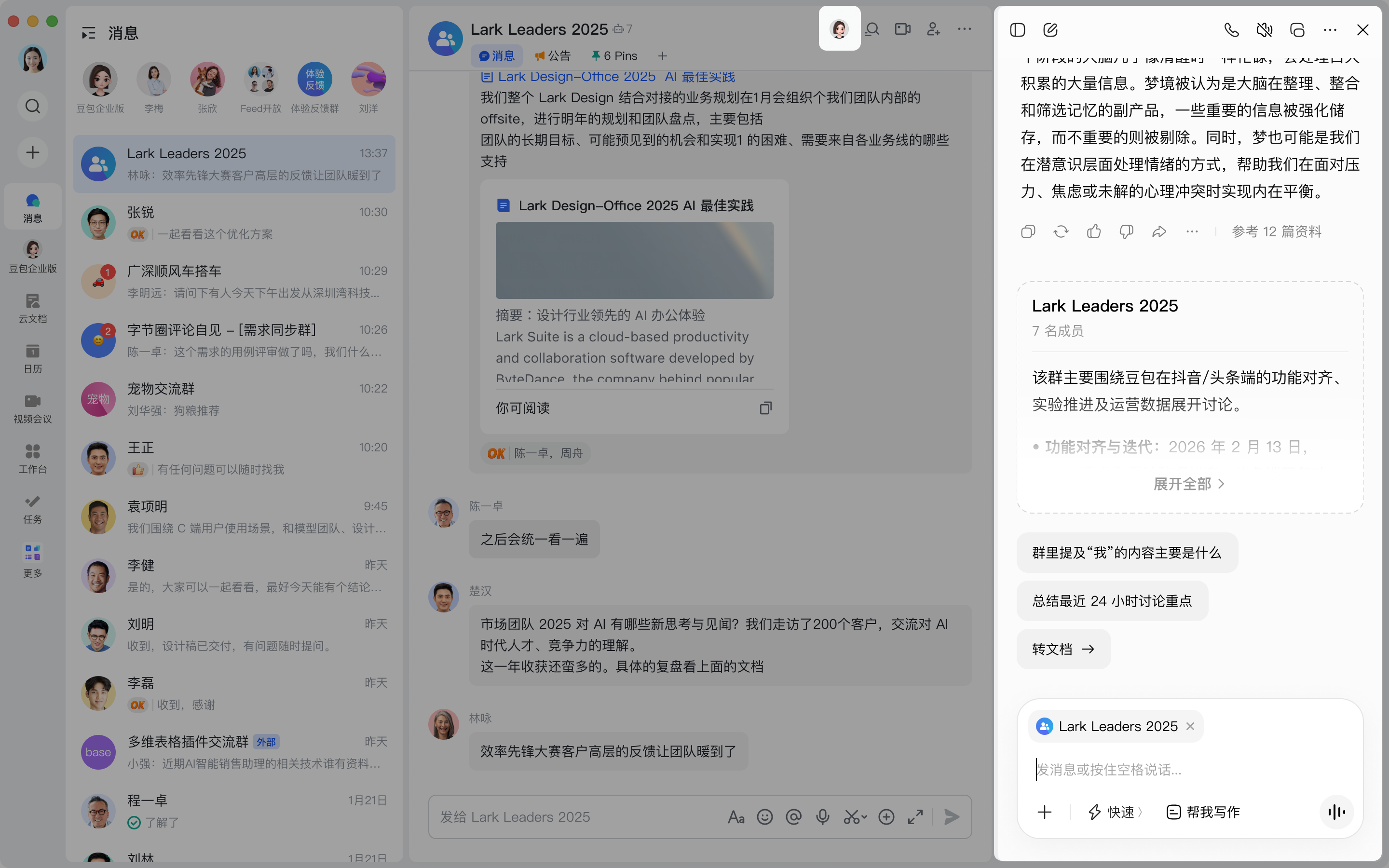This screenshot has height=868, width=1389.
Task: Remove the Lark Leaders 2025 context chip
Action: (1190, 726)
